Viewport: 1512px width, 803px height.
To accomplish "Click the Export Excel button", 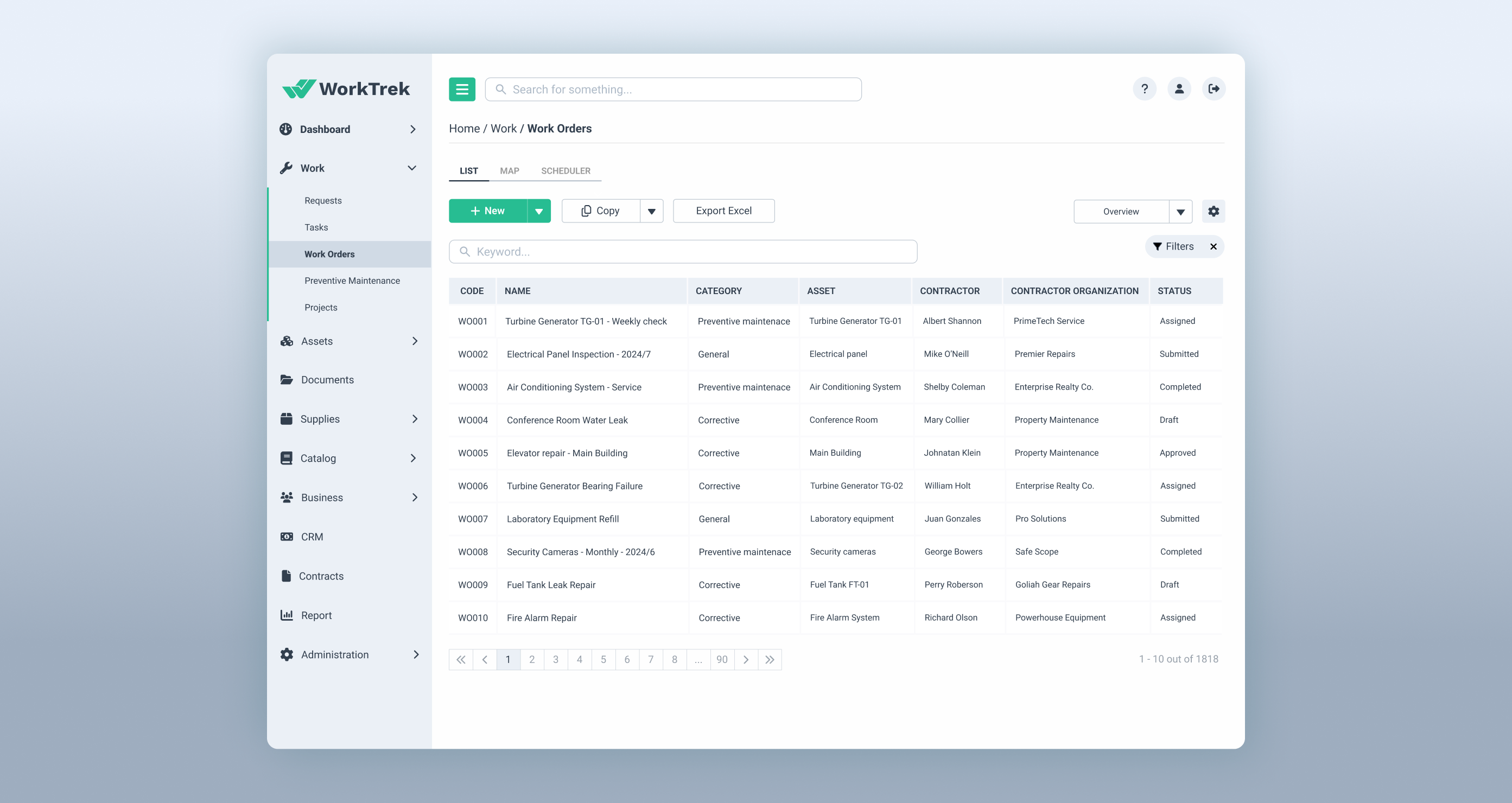I will point(723,211).
